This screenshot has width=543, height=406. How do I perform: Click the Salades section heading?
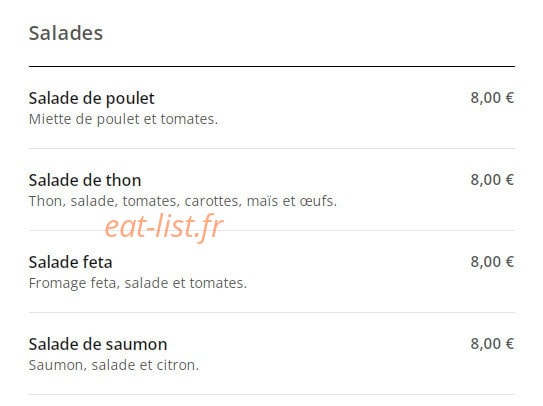coord(66,33)
